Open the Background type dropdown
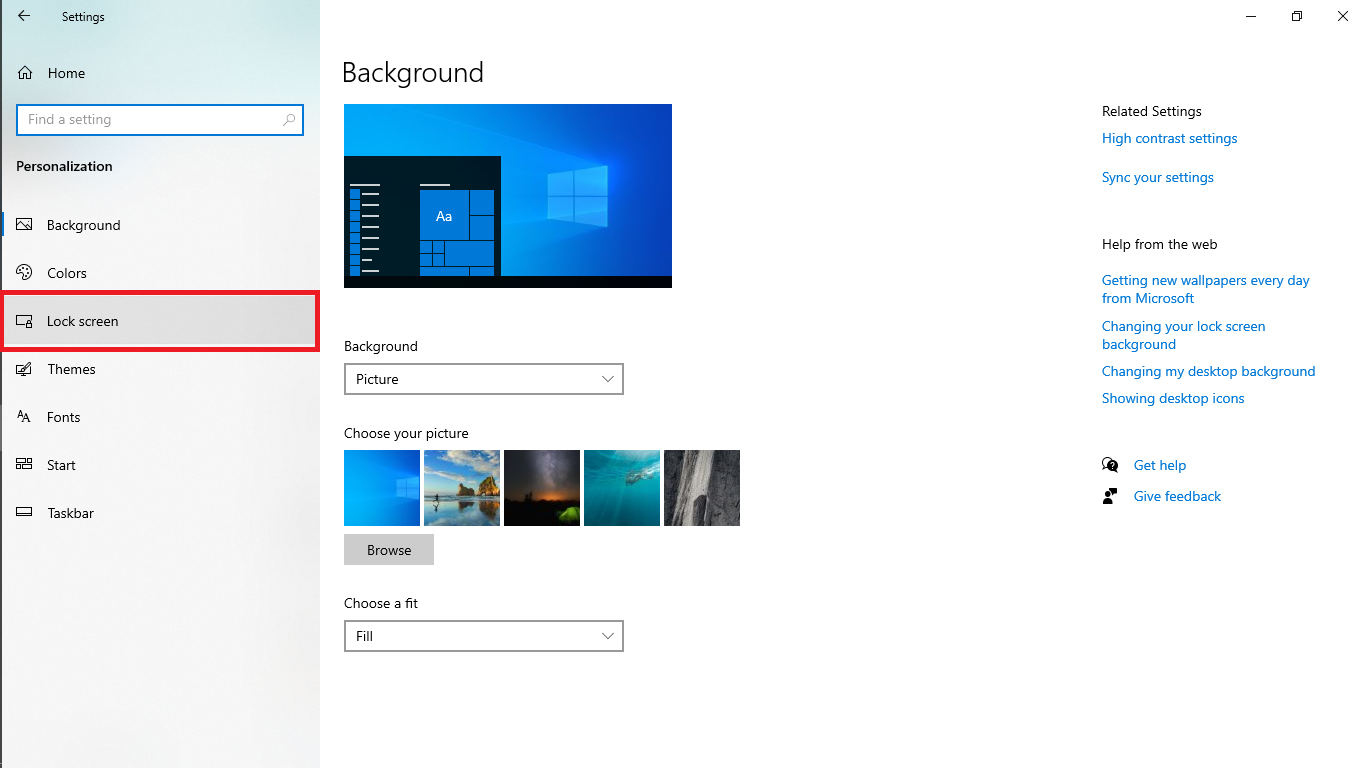 pyautogui.click(x=483, y=379)
